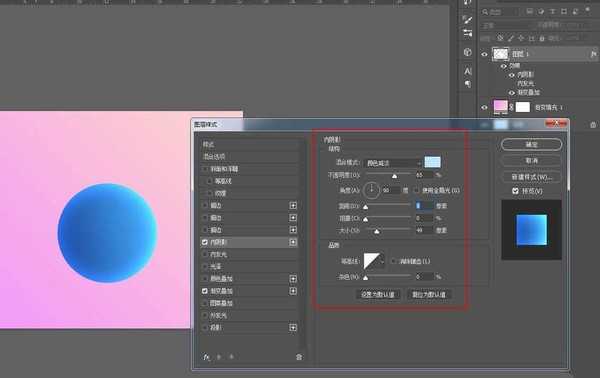Click the plus icon on the 投影 row
The width and height of the screenshot is (600, 378).
tap(293, 328)
